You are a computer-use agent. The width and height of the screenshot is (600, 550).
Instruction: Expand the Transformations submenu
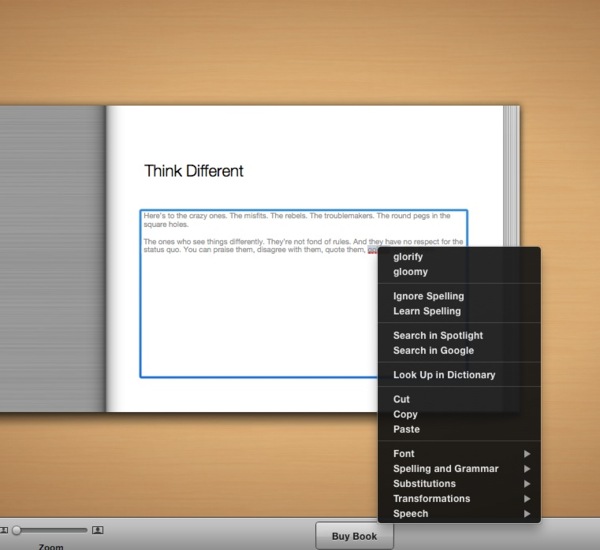[x=459, y=499]
